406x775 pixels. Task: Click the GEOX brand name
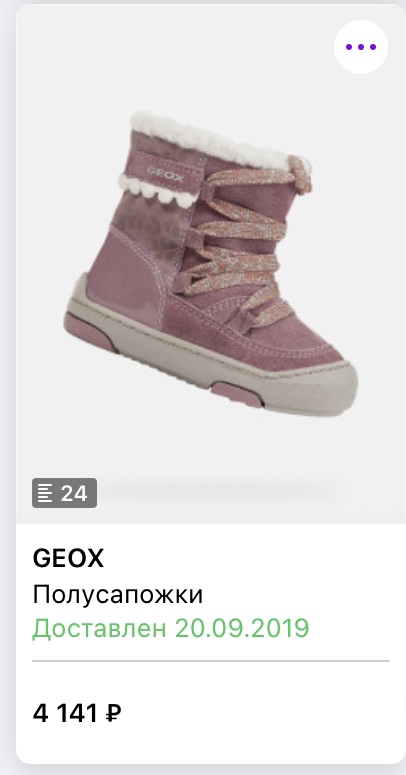click(x=68, y=559)
